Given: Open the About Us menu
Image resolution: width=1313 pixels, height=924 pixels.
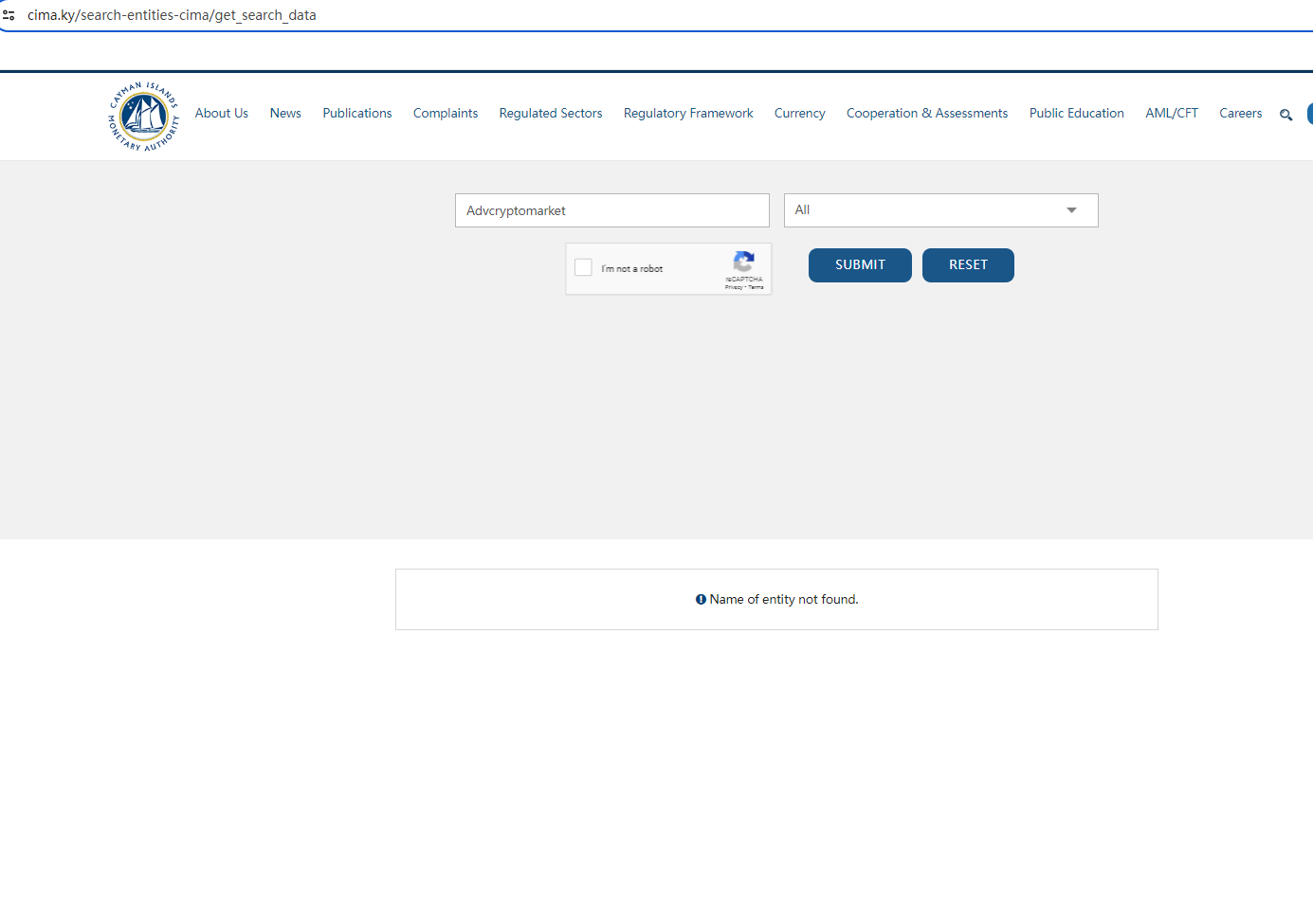Looking at the screenshot, I should click(222, 113).
